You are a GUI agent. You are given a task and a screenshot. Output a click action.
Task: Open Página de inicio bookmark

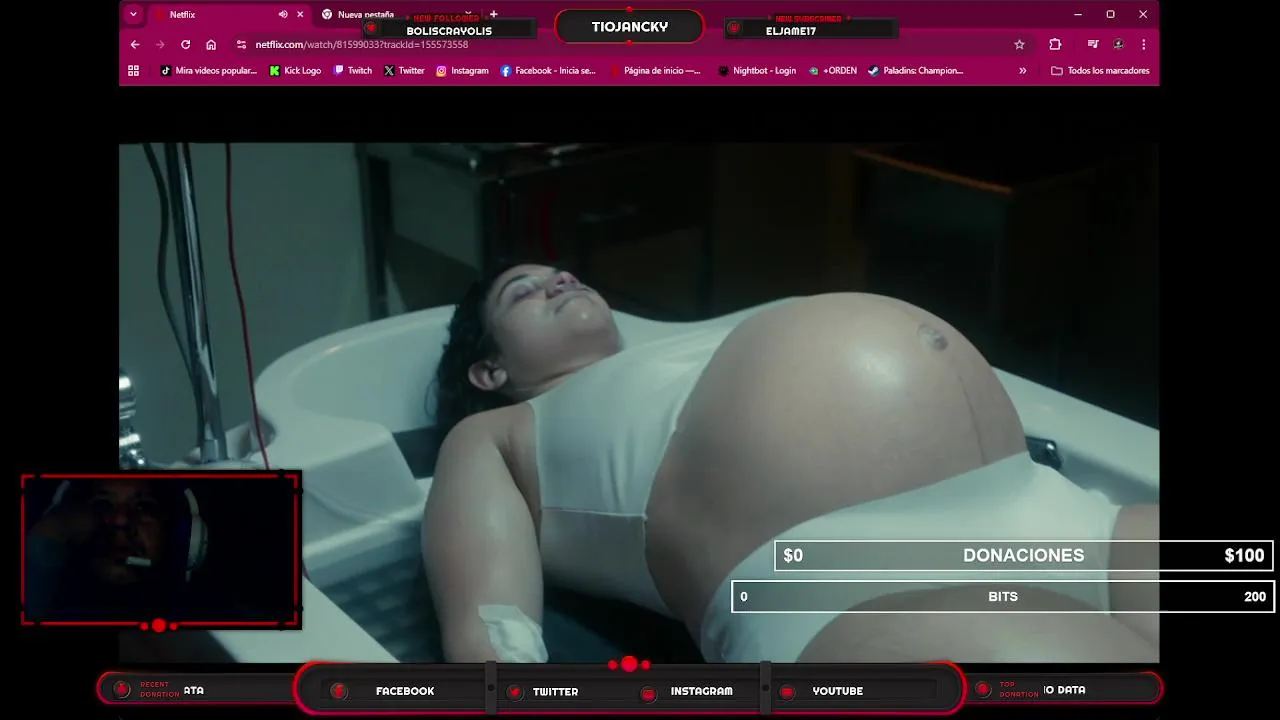(655, 71)
